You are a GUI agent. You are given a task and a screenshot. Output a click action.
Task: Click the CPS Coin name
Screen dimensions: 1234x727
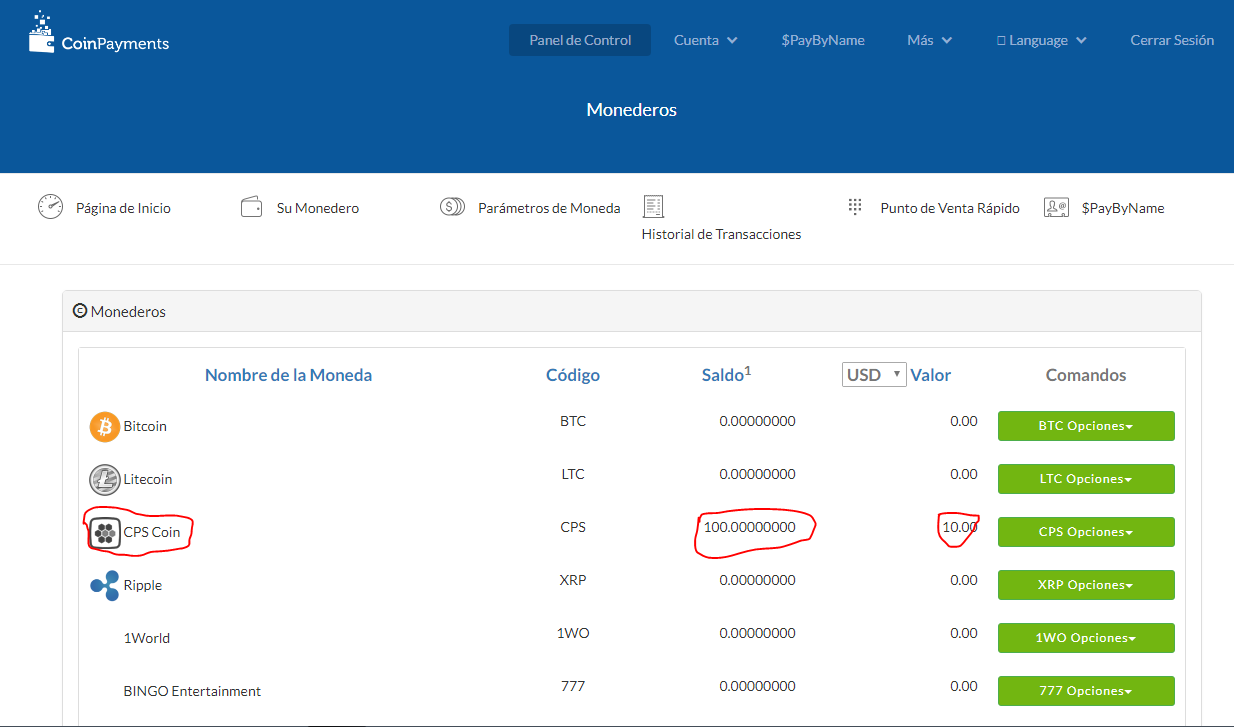pos(152,532)
